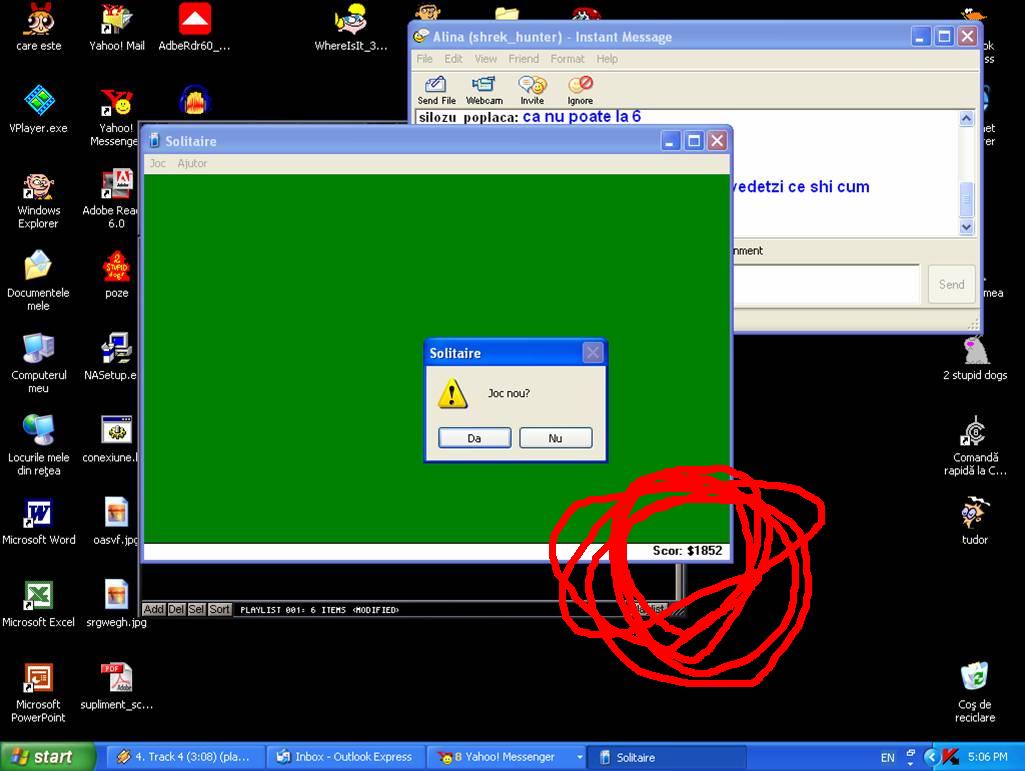Select the Adobe Reader 6.0 desktop icon
The height and width of the screenshot is (771, 1025).
pyautogui.click(x=111, y=199)
